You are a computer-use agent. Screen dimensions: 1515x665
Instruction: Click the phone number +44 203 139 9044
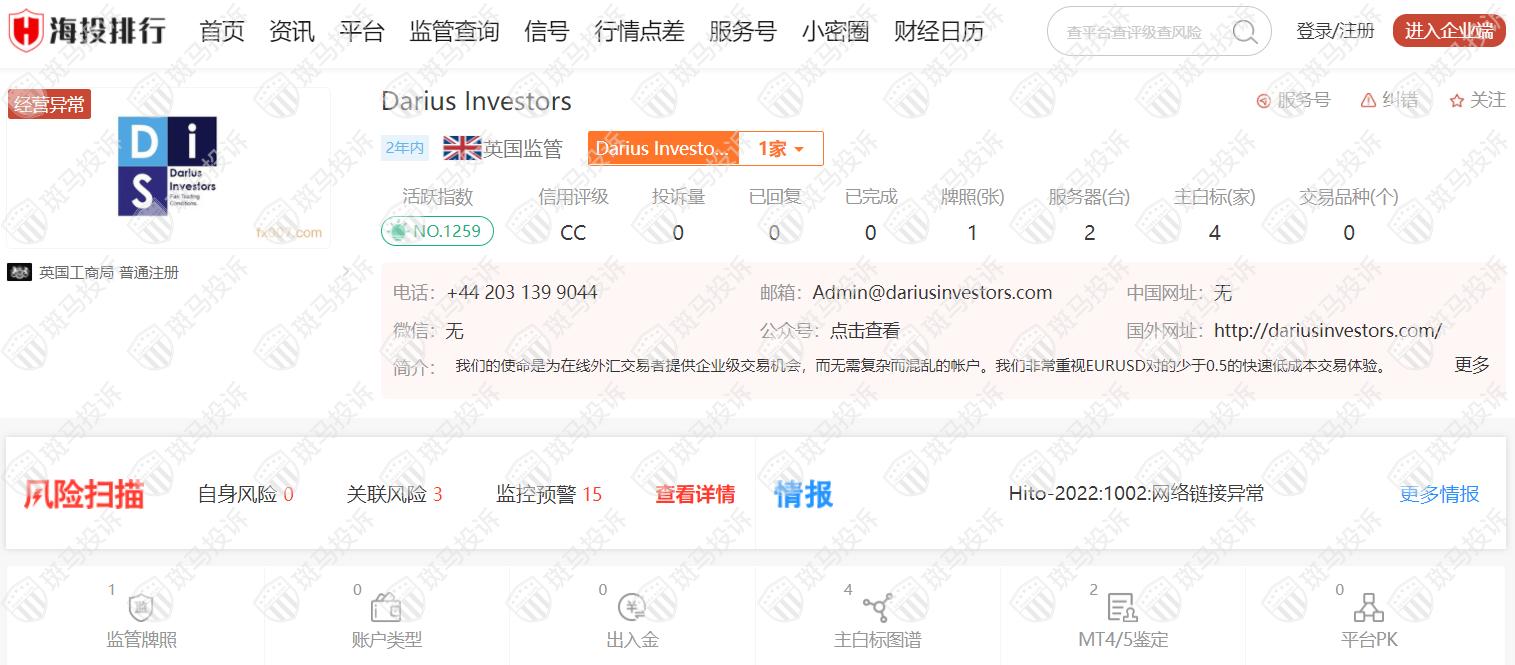(x=522, y=293)
